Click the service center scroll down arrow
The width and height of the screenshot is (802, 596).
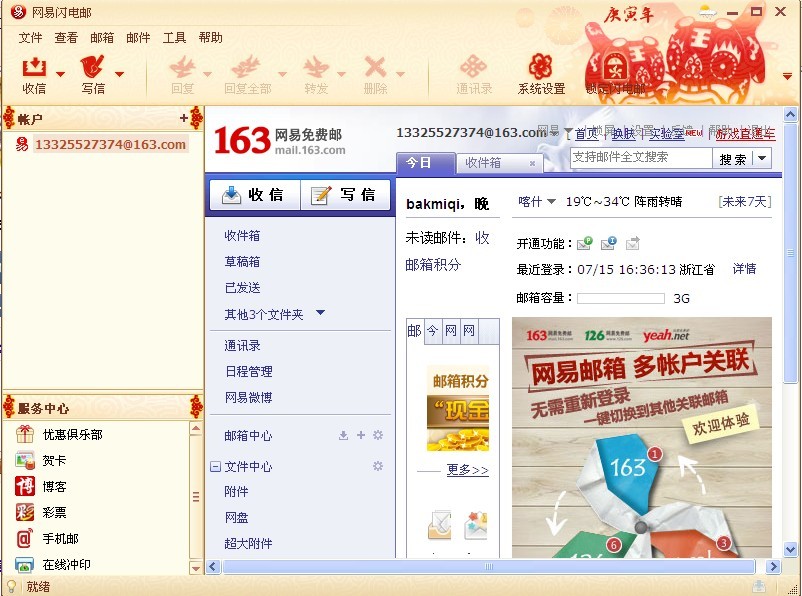coord(196,567)
